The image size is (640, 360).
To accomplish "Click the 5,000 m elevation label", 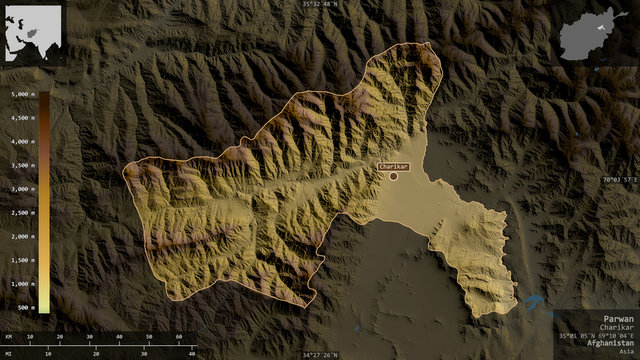I will 23,94.
